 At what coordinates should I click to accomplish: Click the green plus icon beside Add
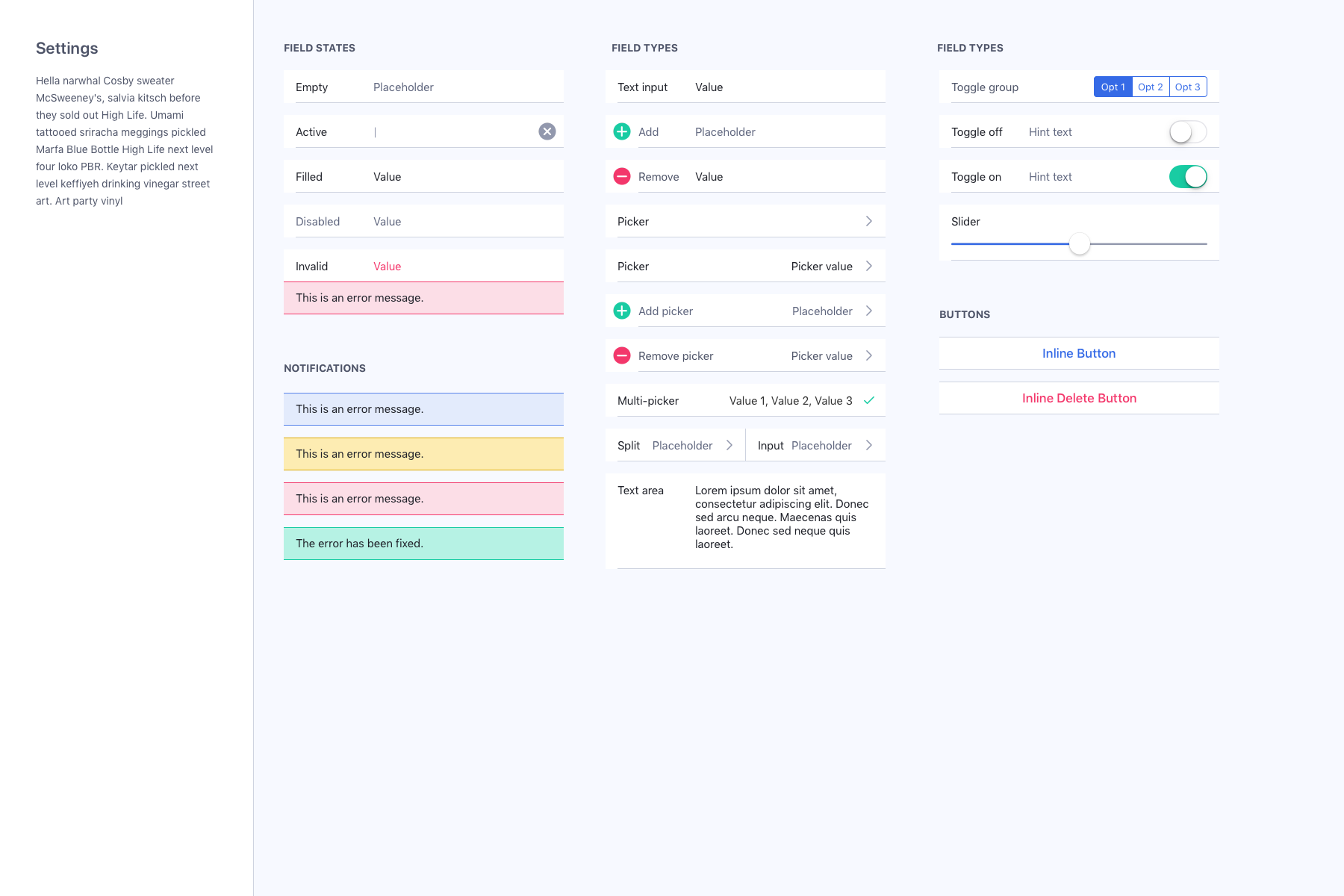tap(622, 131)
